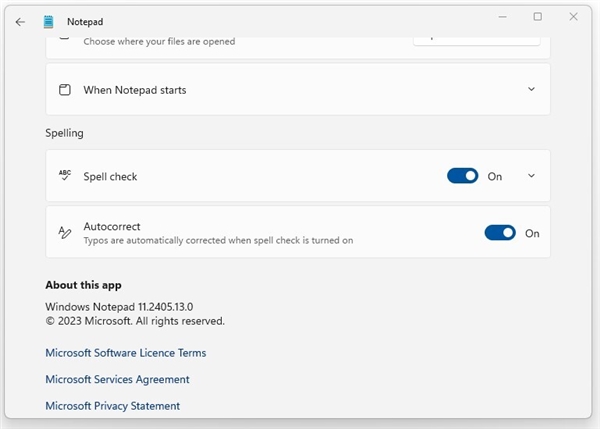Click the ABC spell check icon
Viewport: 600px width, 429px height.
pos(65,175)
